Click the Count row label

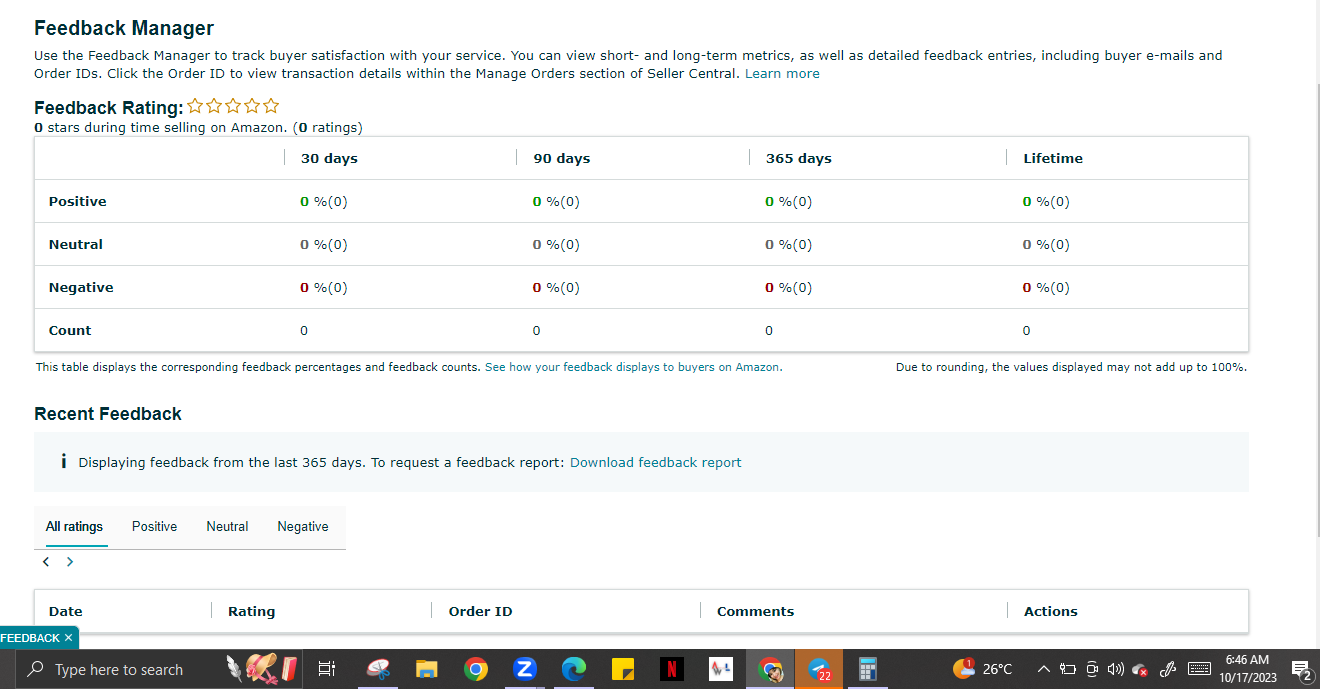[70, 330]
